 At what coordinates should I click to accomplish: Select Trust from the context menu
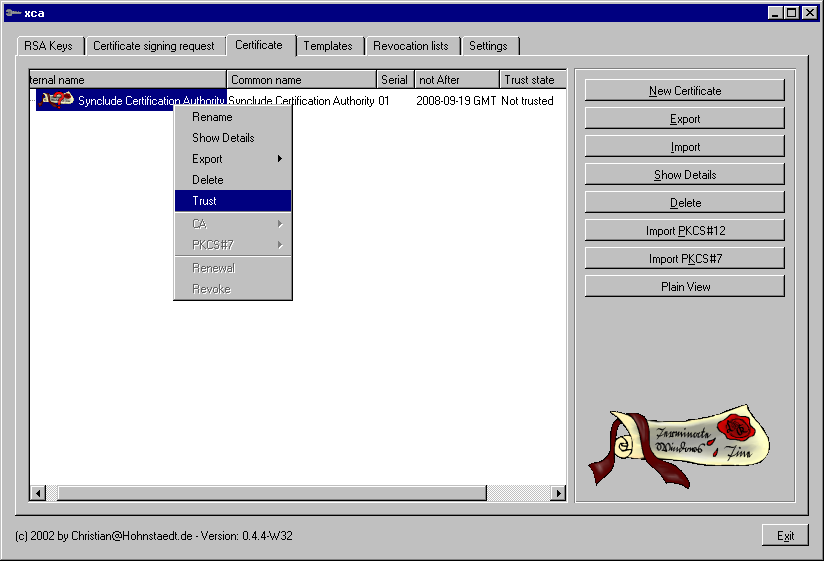pos(232,201)
